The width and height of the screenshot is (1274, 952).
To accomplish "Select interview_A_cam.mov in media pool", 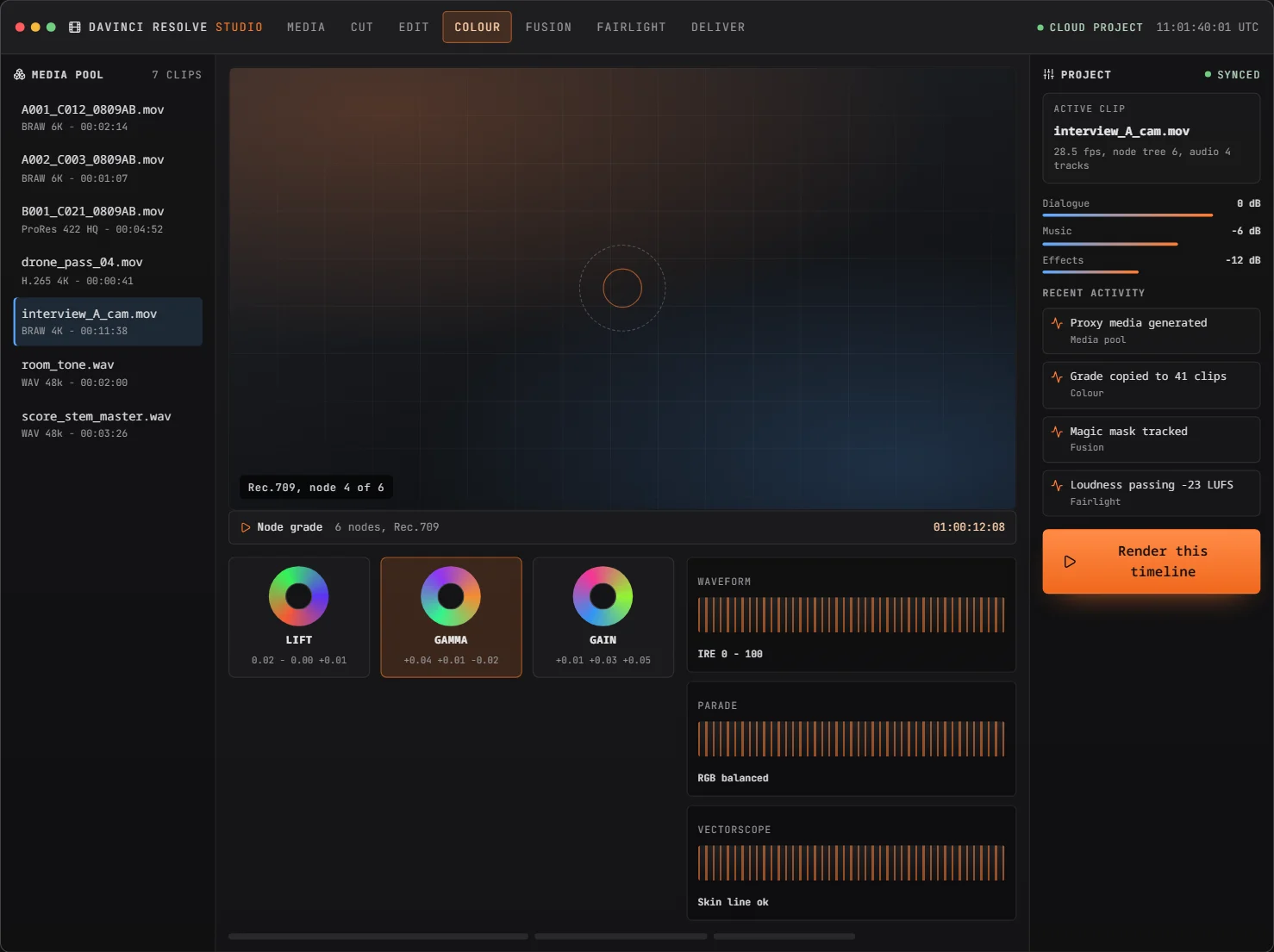I will [108, 322].
